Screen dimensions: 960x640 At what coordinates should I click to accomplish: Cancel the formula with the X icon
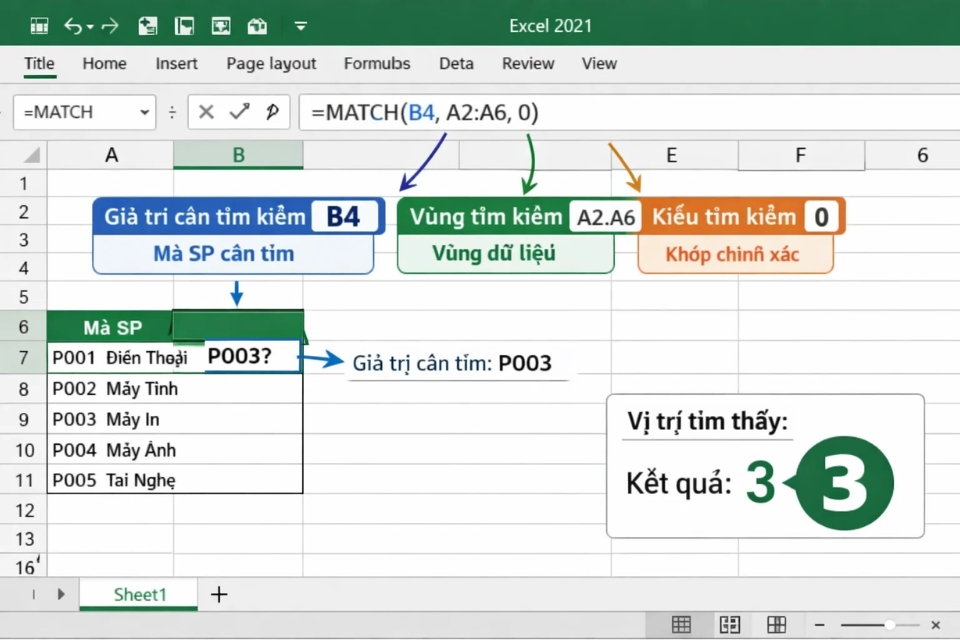coord(206,112)
